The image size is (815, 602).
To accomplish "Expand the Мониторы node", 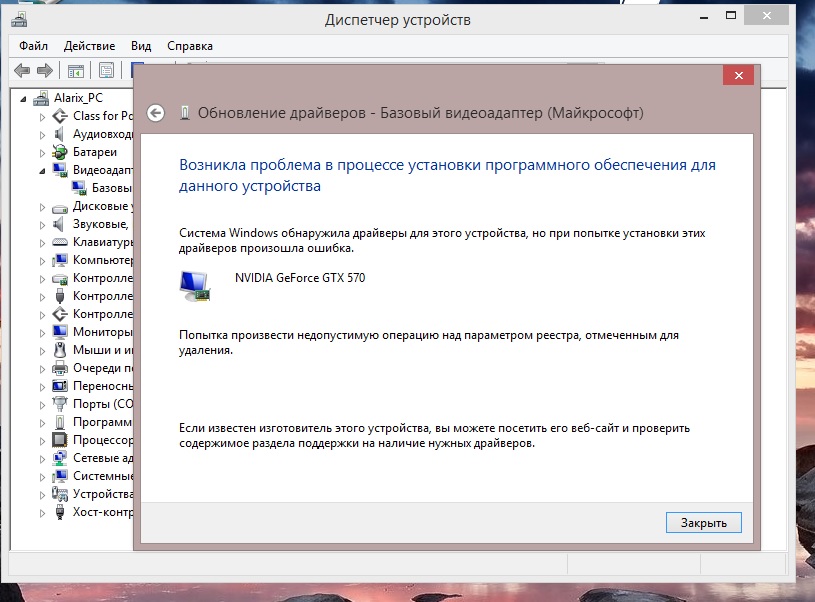I will [x=43, y=333].
